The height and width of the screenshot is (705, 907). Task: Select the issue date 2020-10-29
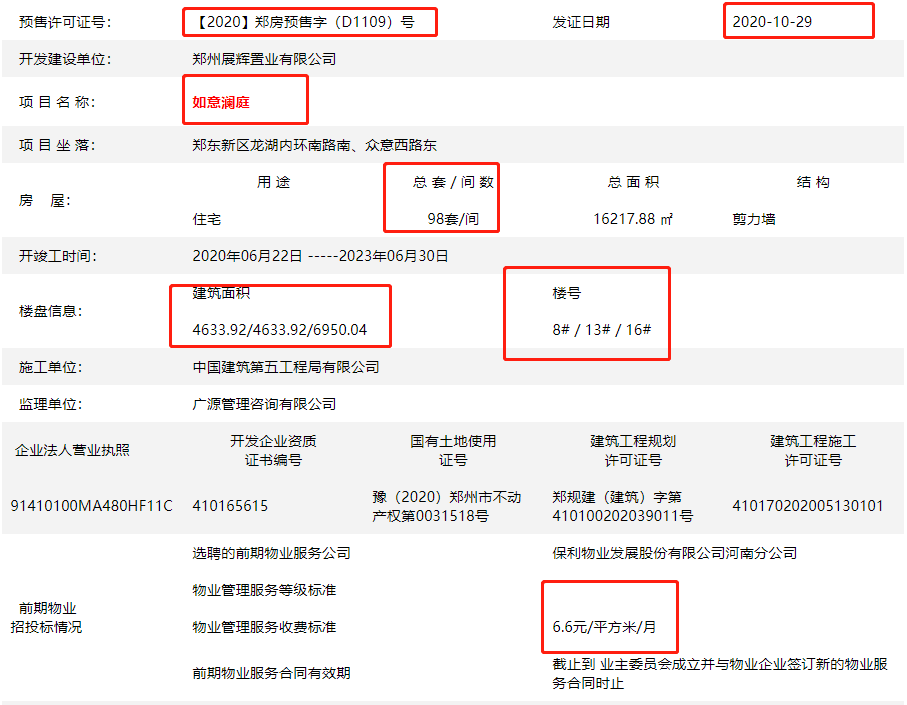pyautogui.click(x=772, y=22)
